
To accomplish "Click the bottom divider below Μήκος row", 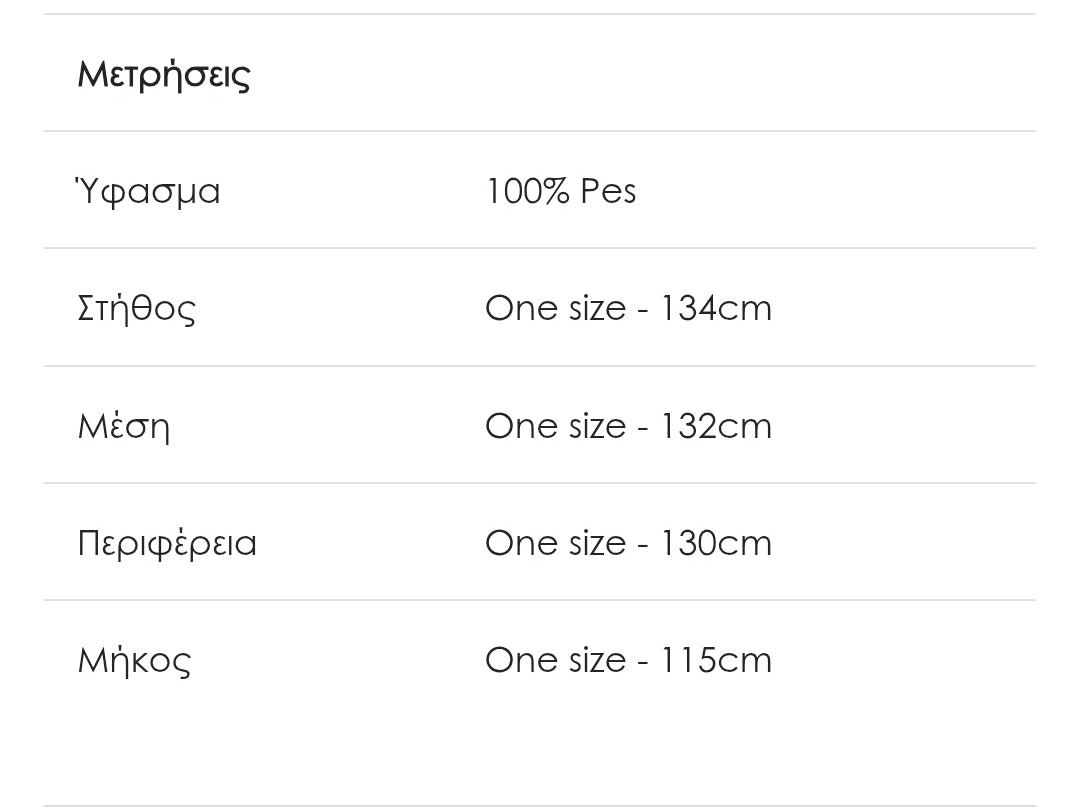I will (x=540, y=806).
